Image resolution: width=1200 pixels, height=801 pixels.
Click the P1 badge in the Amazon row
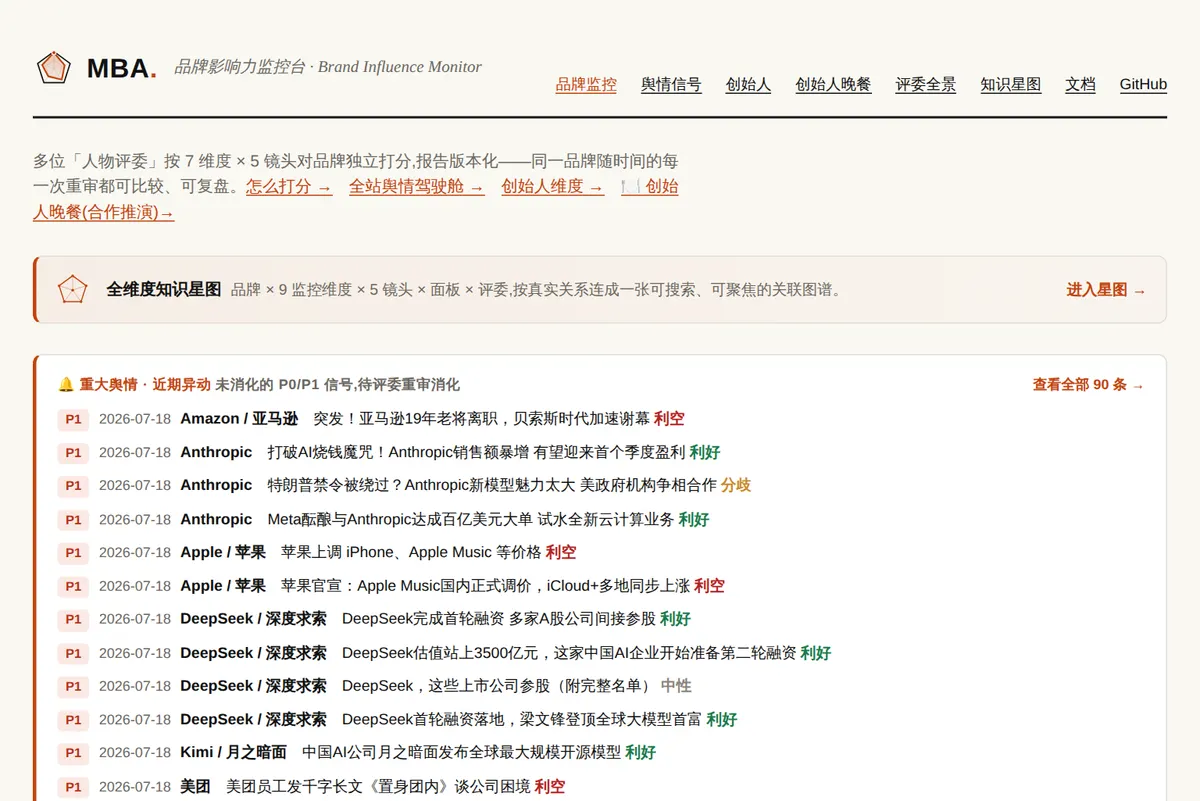coord(73,419)
